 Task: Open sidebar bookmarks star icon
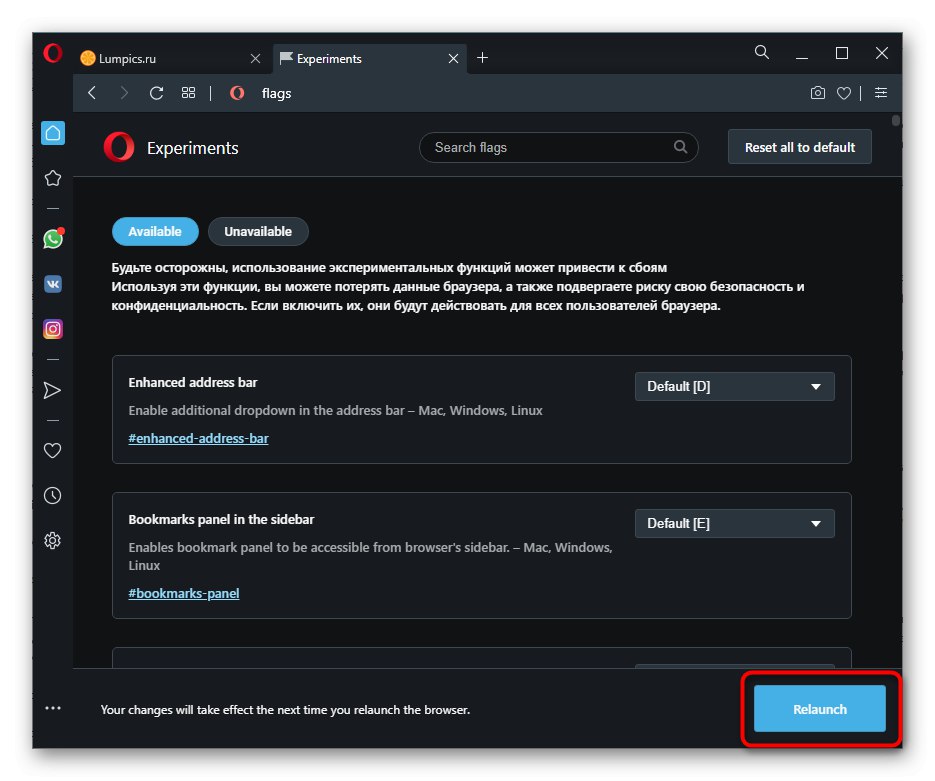tap(53, 178)
